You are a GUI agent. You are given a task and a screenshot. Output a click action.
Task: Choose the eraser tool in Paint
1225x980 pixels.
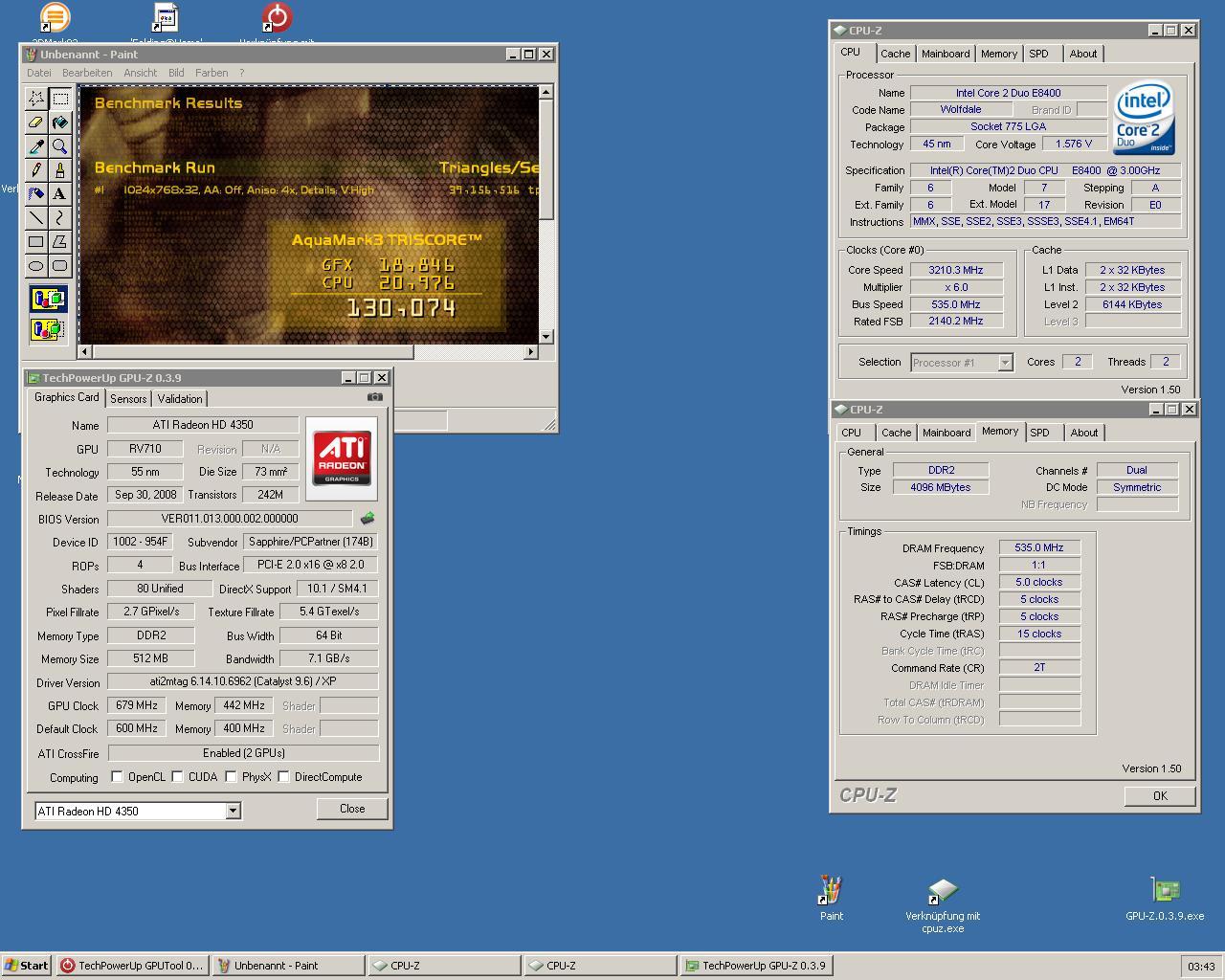pyautogui.click(x=35, y=122)
